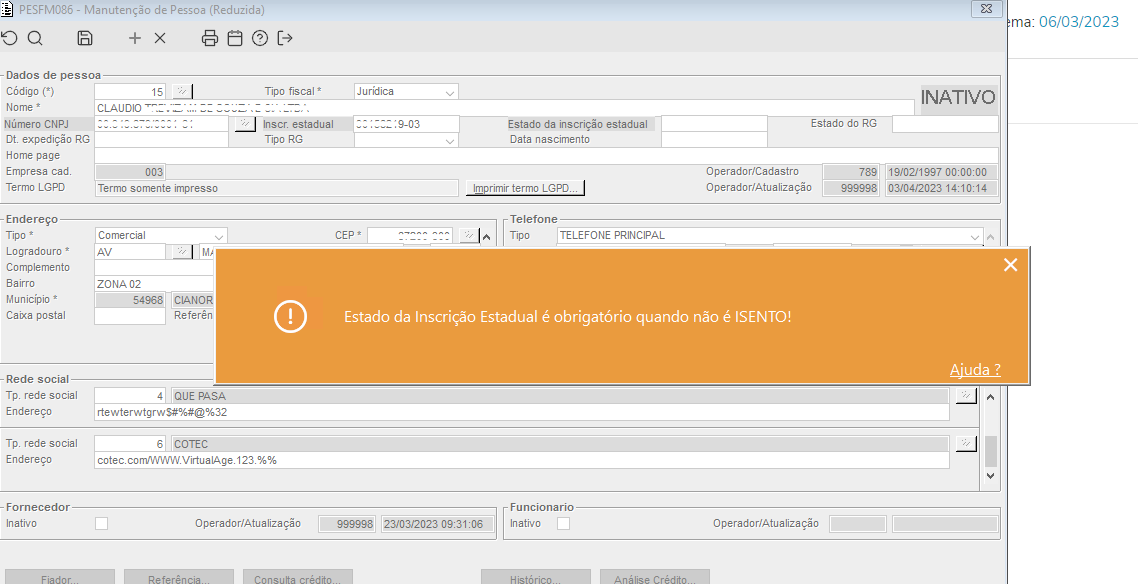Click the INATIVO status label
This screenshot has width=1138, height=584.
[x=958, y=97]
